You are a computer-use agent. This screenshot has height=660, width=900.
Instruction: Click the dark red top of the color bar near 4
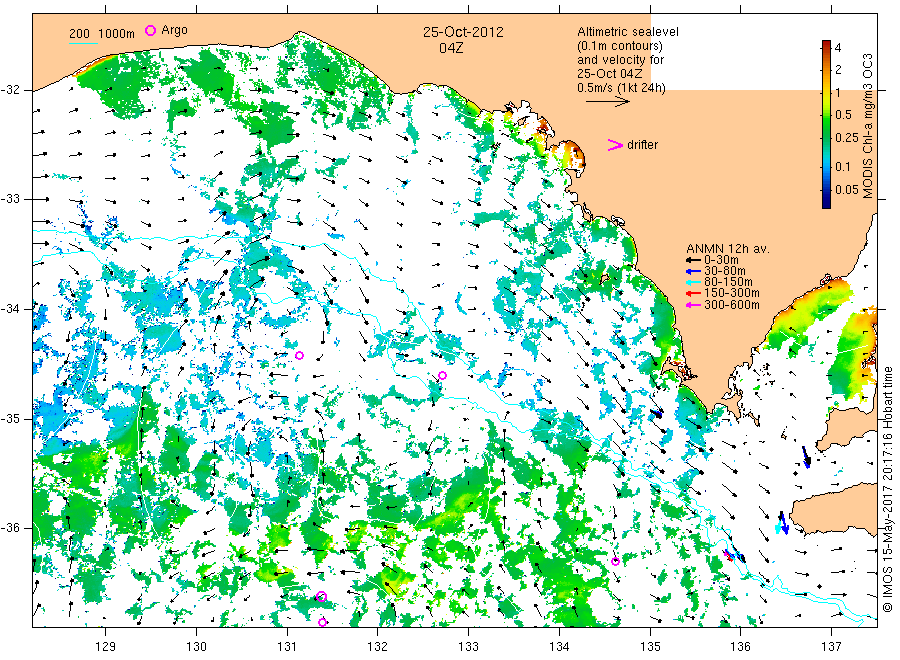tap(826, 45)
